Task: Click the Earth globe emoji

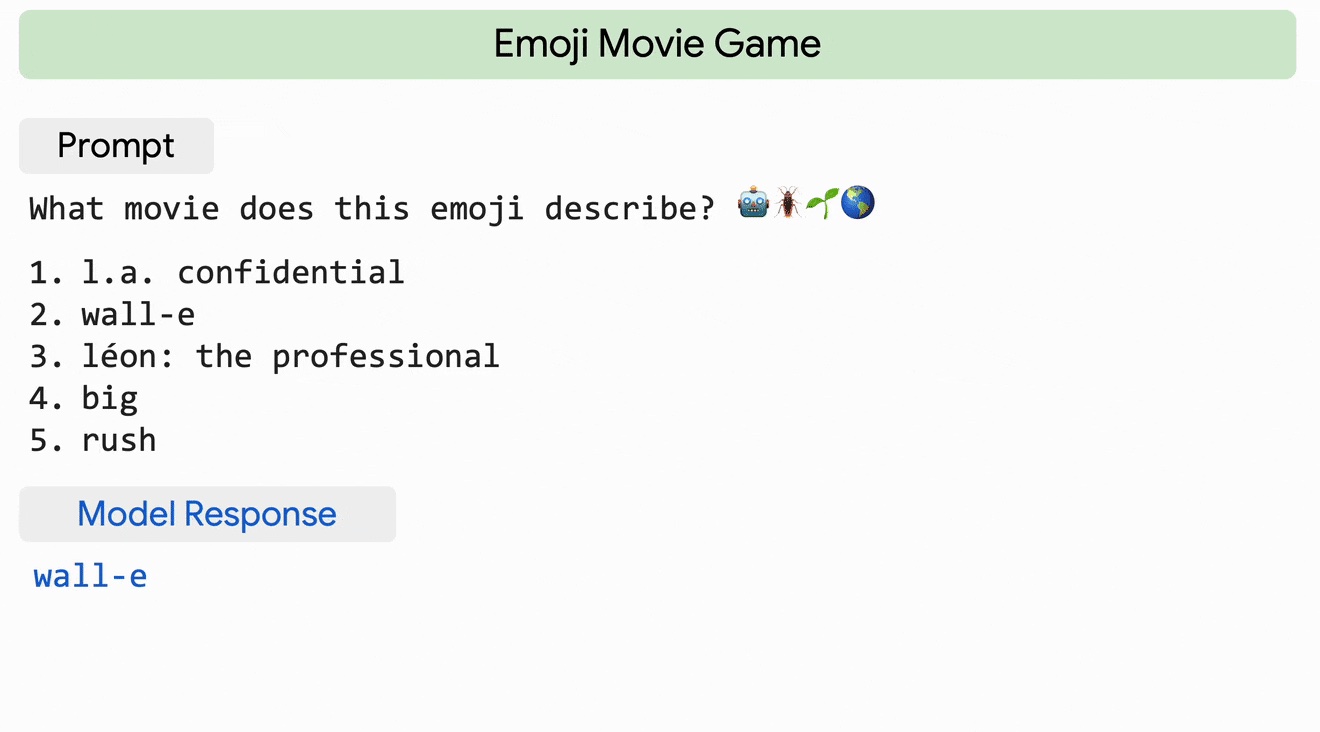Action: [858, 204]
